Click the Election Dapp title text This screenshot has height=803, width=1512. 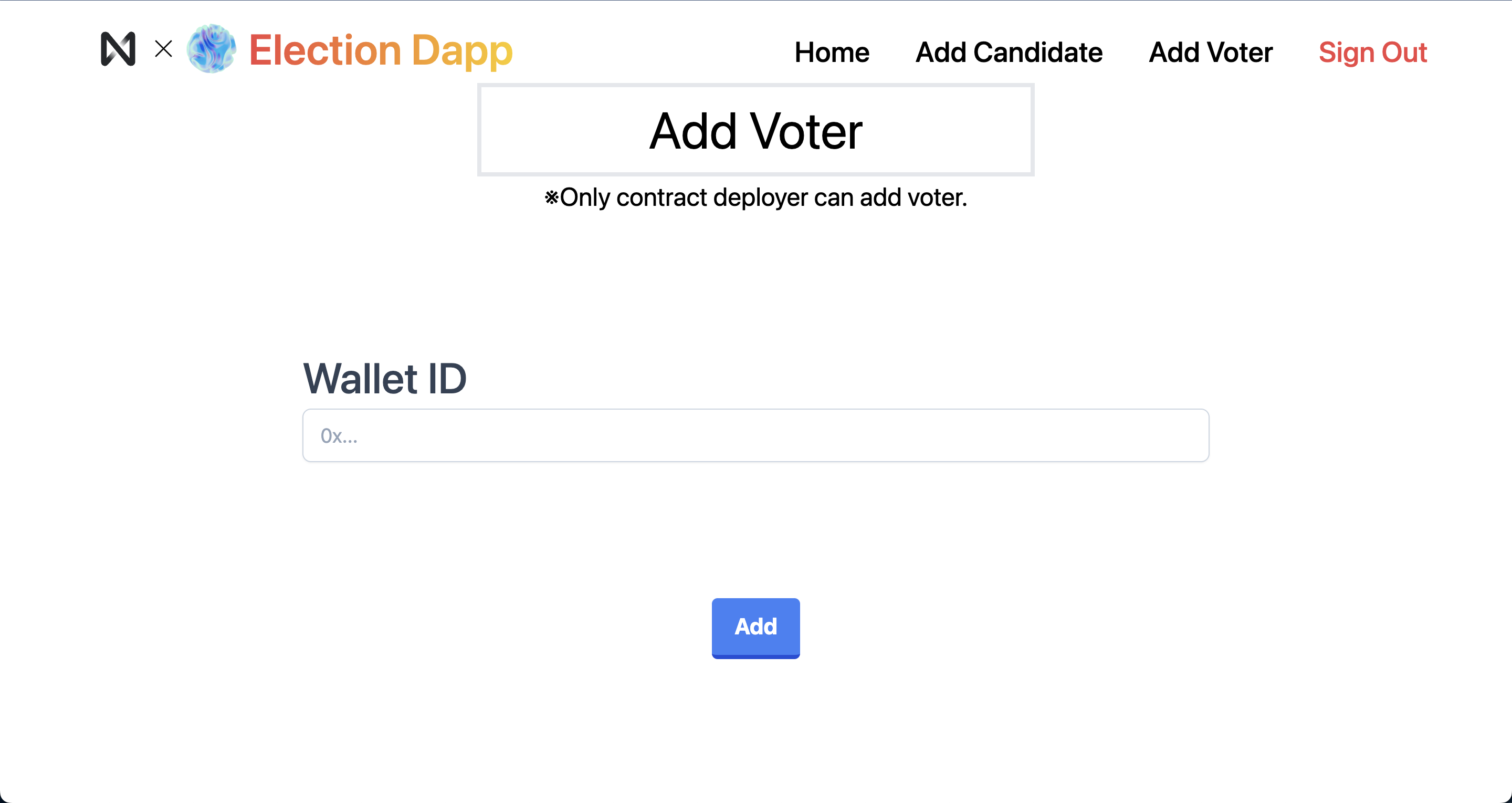pyautogui.click(x=381, y=51)
